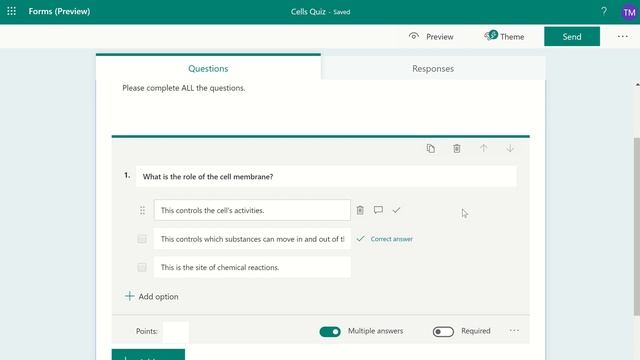640x360 pixels.
Task: Tick checkbox for substances membrane option
Action: [x=142, y=239]
